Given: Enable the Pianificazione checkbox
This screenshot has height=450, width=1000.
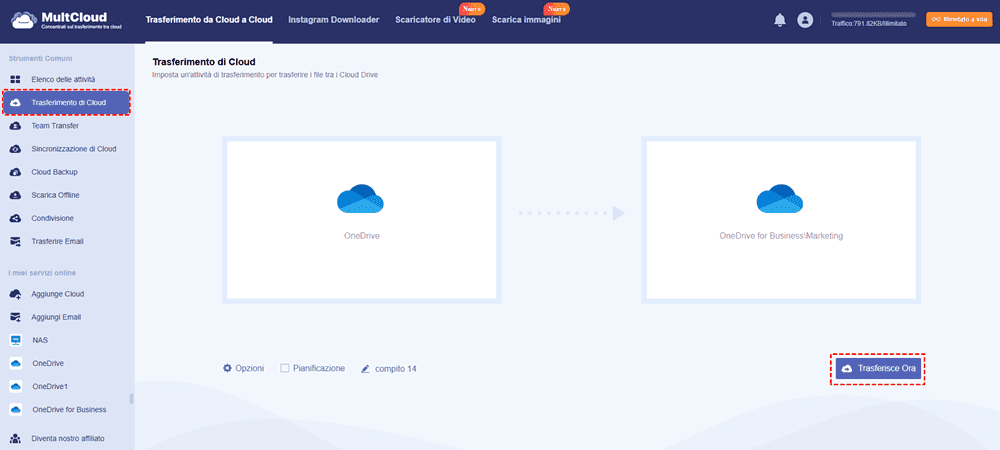Looking at the screenshot, I should [x=285, y=368].
